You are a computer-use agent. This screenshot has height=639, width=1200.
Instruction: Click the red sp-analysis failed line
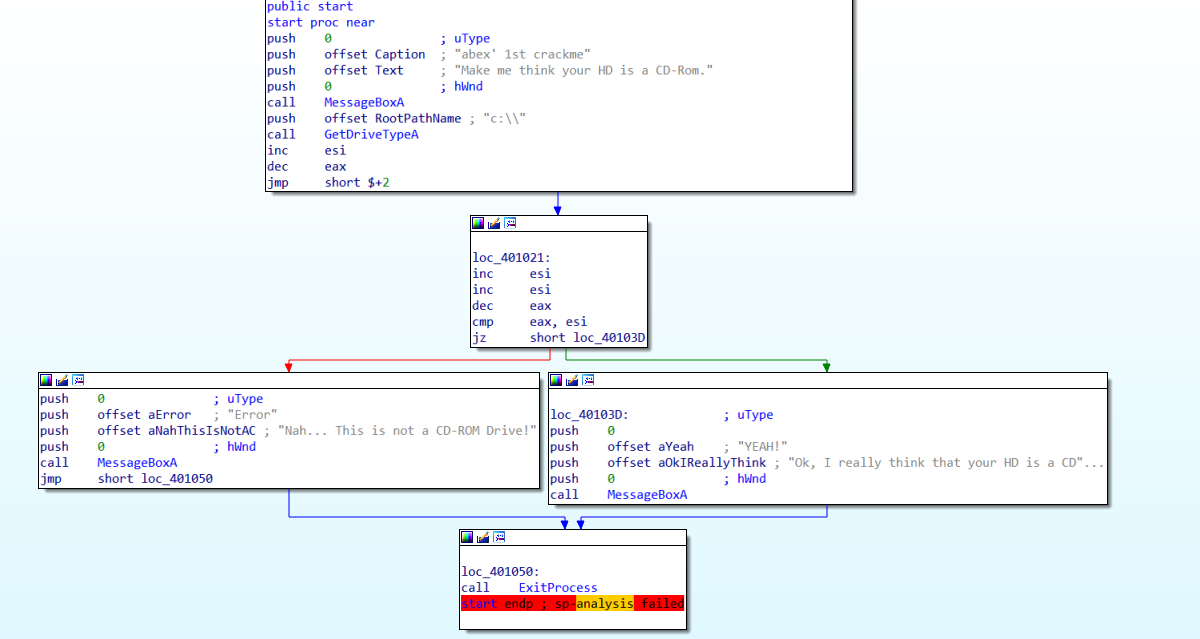(570, 603)
